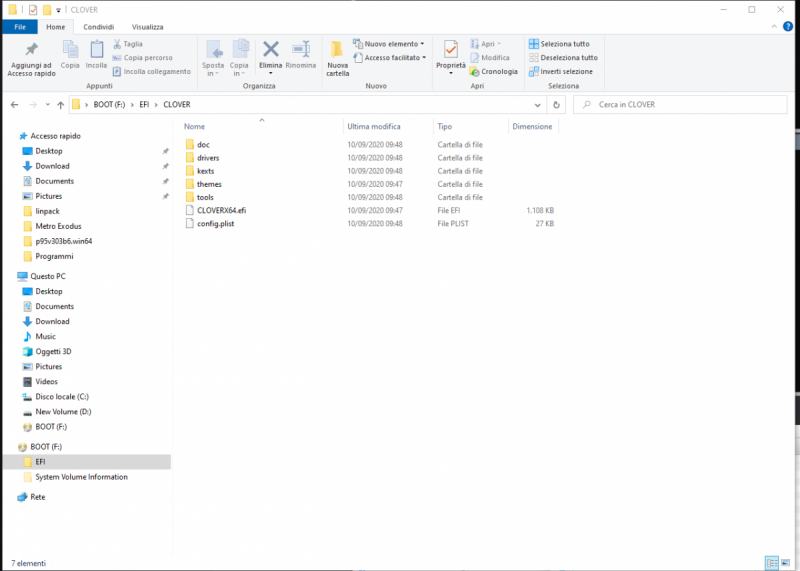
Task: Open the Copia in dropdown
Action: [x=239, y=58]
